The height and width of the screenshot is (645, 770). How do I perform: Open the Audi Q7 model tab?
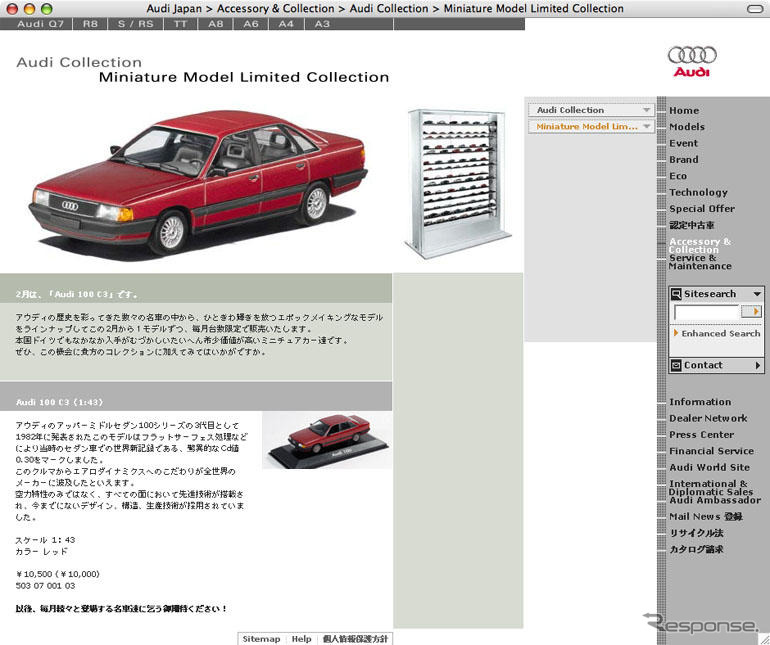pos(40,24)
